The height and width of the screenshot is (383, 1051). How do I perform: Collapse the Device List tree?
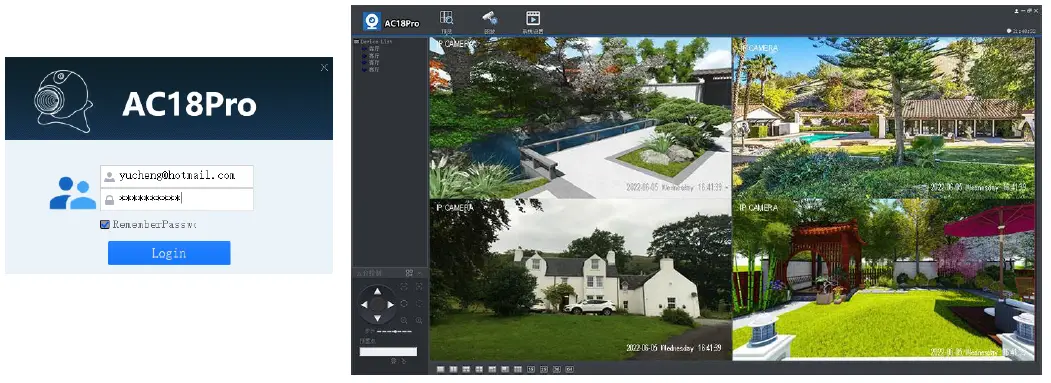pos(357,42)
